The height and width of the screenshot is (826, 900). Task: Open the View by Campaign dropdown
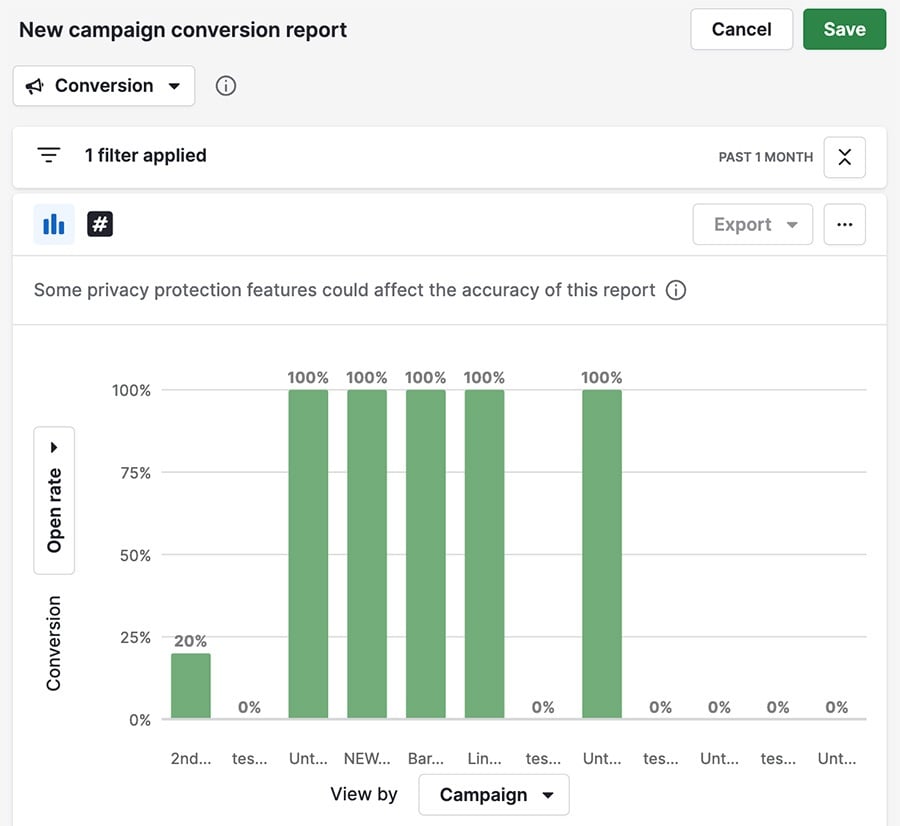[493, 794]
